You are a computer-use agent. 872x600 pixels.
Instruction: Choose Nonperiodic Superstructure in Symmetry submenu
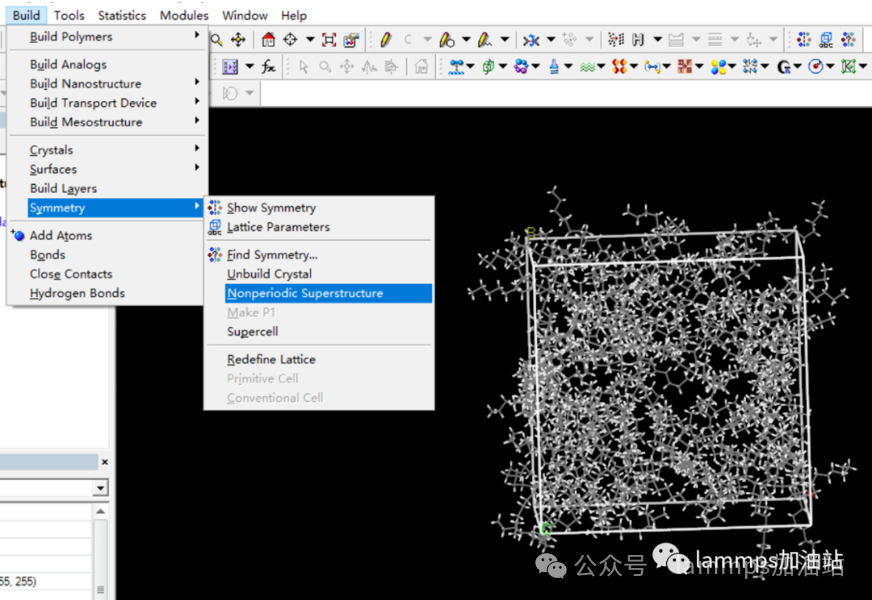(328, 293)
